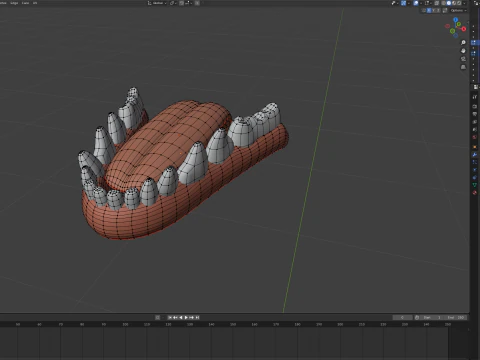
Task: Click the play animation button
Action: pyautogui.click(x=186, y=317)
